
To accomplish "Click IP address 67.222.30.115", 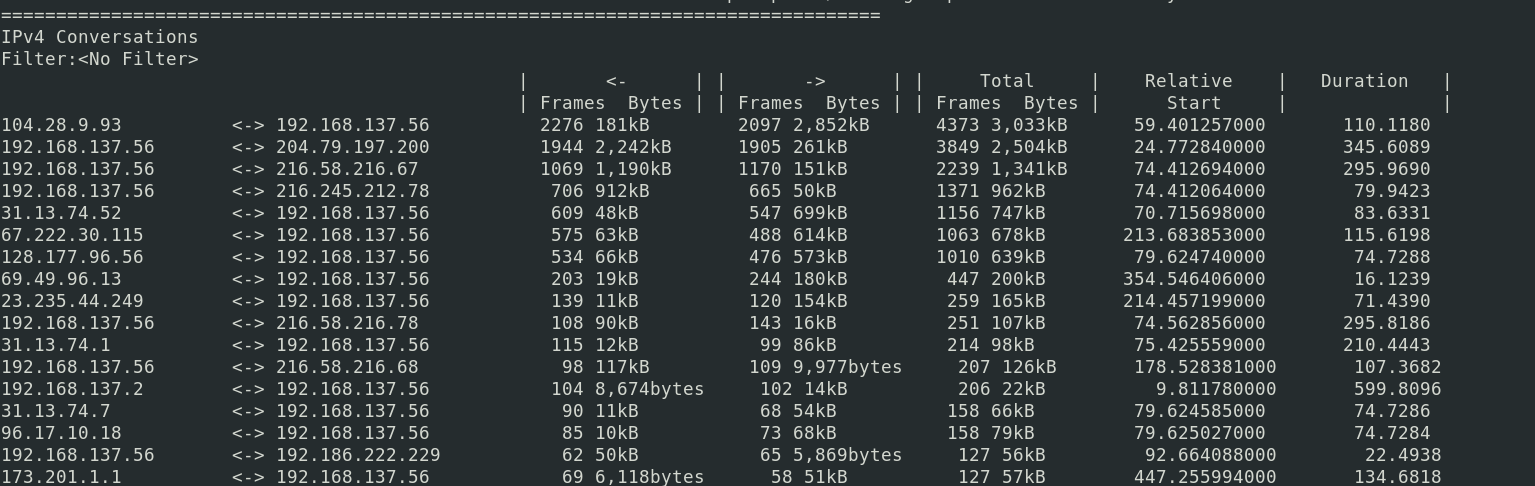I will point(72,235).
